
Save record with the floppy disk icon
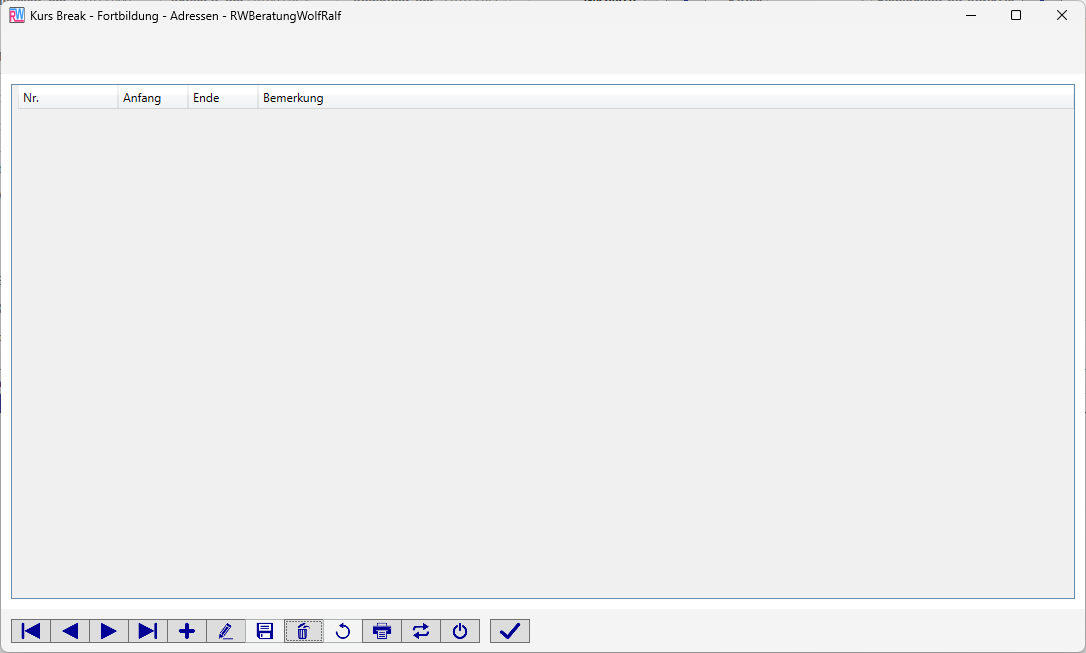click(265, 631)
